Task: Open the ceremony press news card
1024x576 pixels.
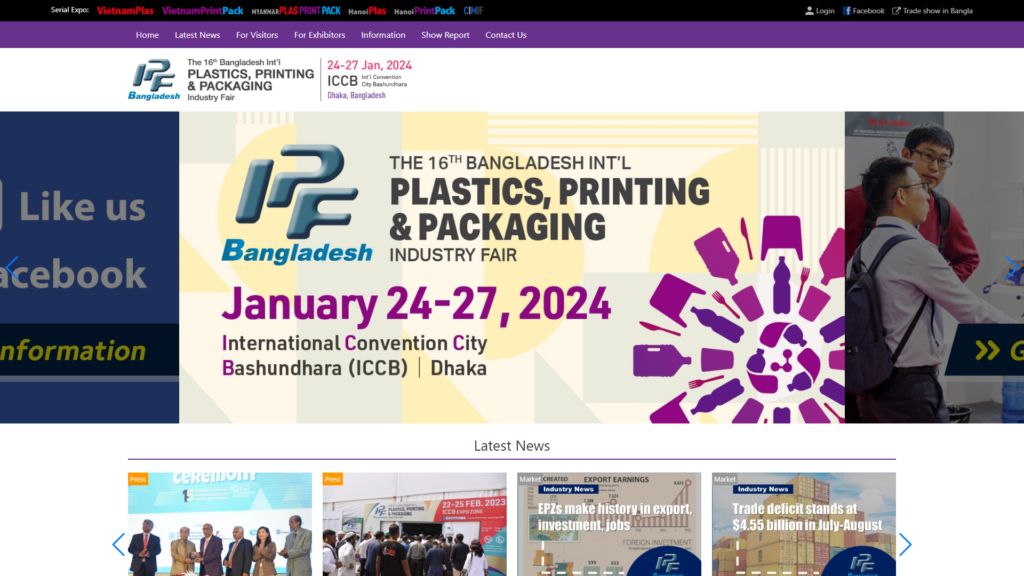Action: click(x=220, y=524)
